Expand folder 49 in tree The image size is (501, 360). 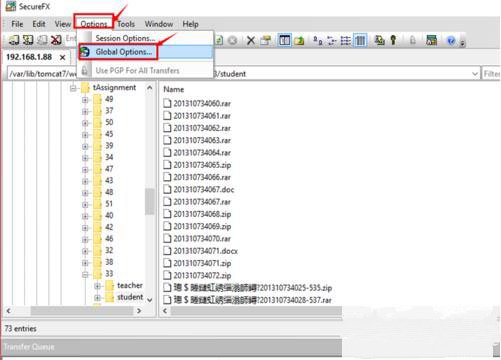click(85, 100)
